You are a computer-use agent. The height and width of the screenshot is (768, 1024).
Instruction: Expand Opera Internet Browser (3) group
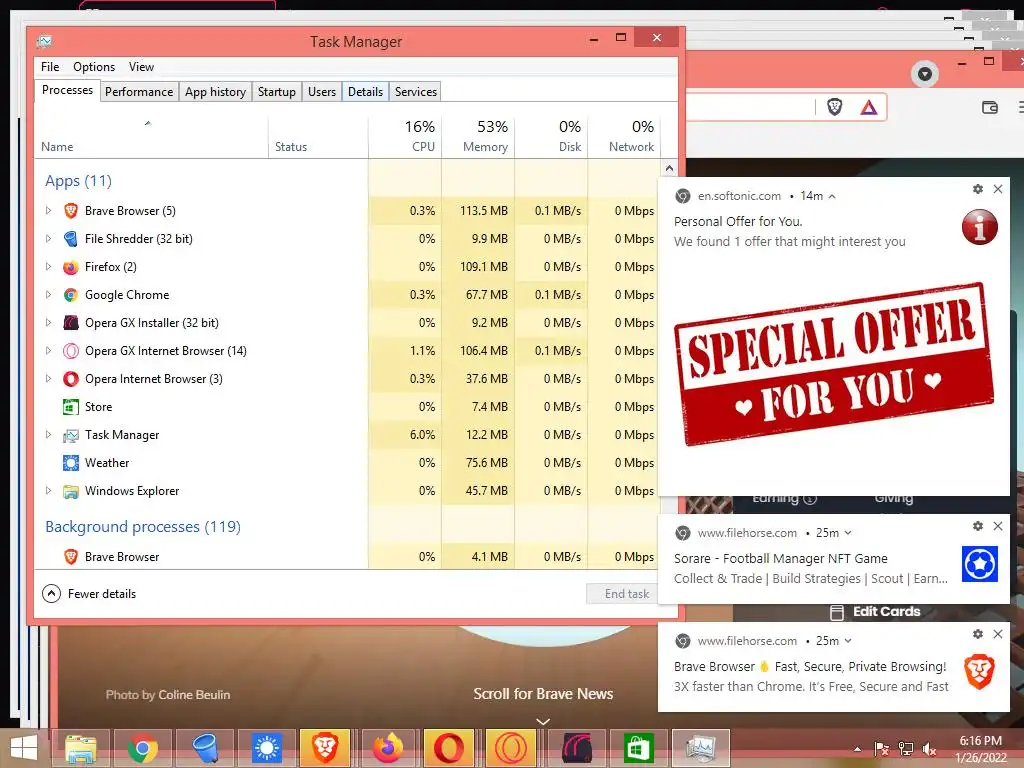tap(48, 379)
